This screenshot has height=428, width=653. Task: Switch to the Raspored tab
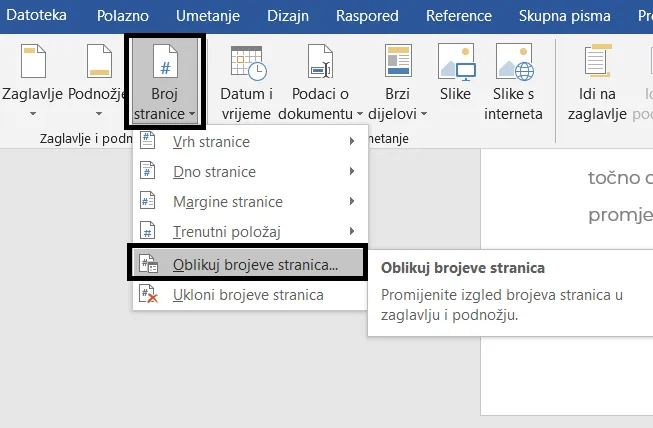[367, 16]
